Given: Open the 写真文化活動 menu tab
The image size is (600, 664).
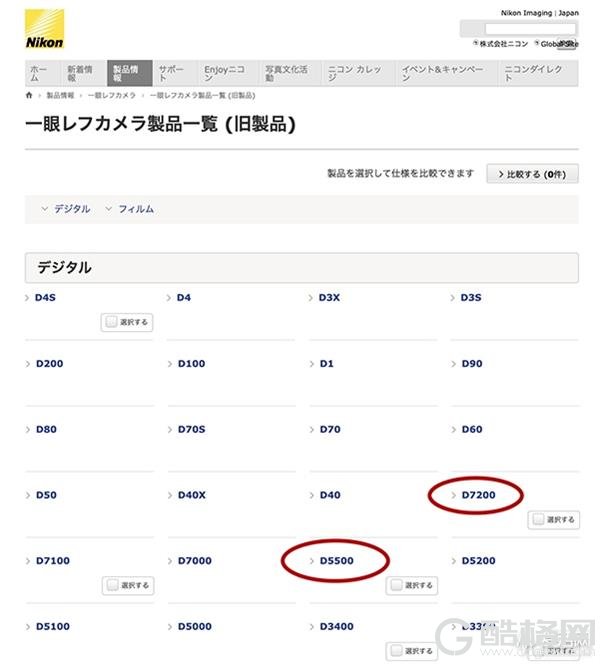Looking at the screenshot, I should [290, 73].
